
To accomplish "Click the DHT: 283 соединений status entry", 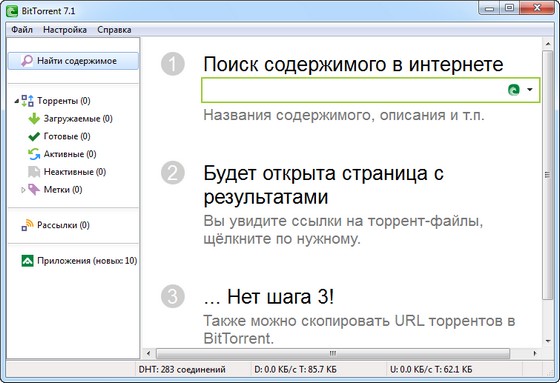I will 182,369.
